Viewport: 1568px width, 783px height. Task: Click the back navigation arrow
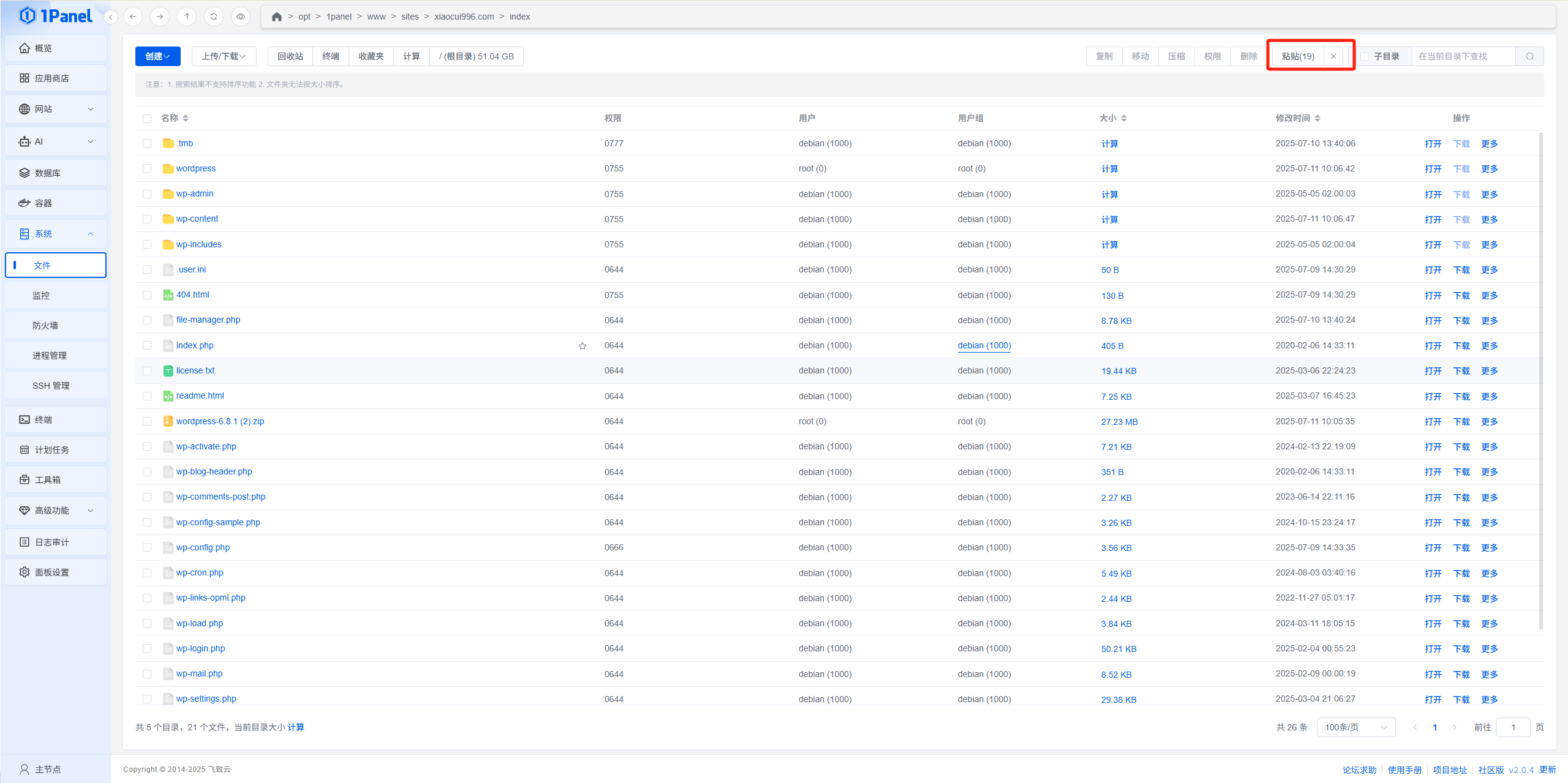[x=133, y=17]
